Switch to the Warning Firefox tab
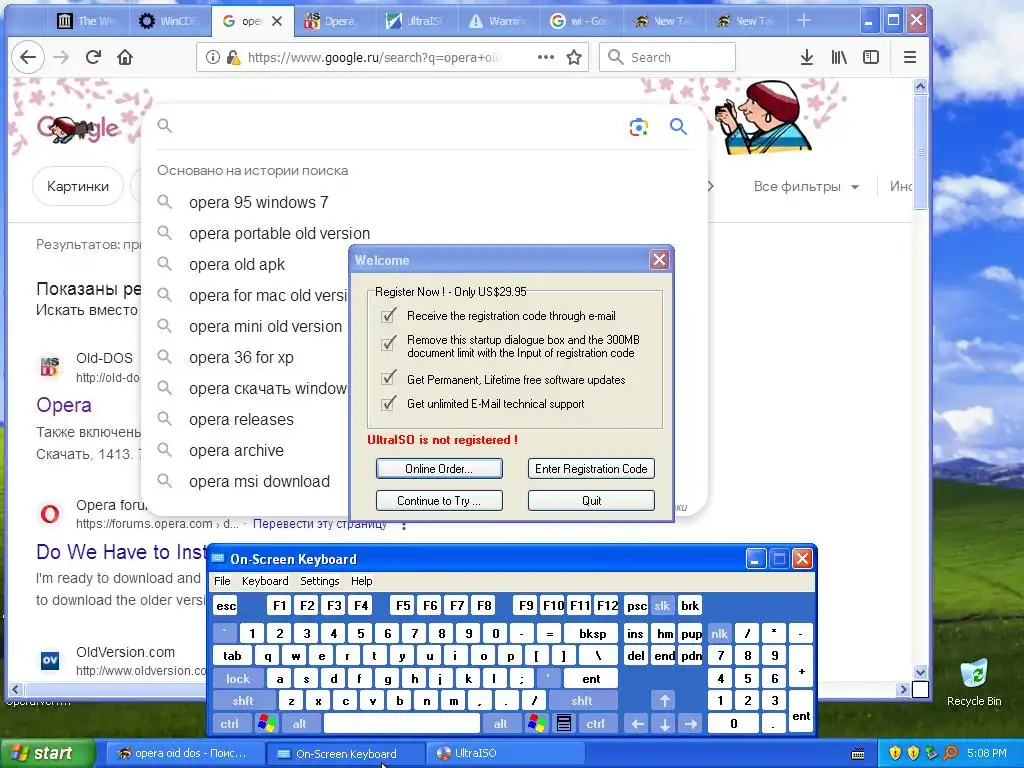The width and height of the screenshot is (1024, 768). coord(498,21)
